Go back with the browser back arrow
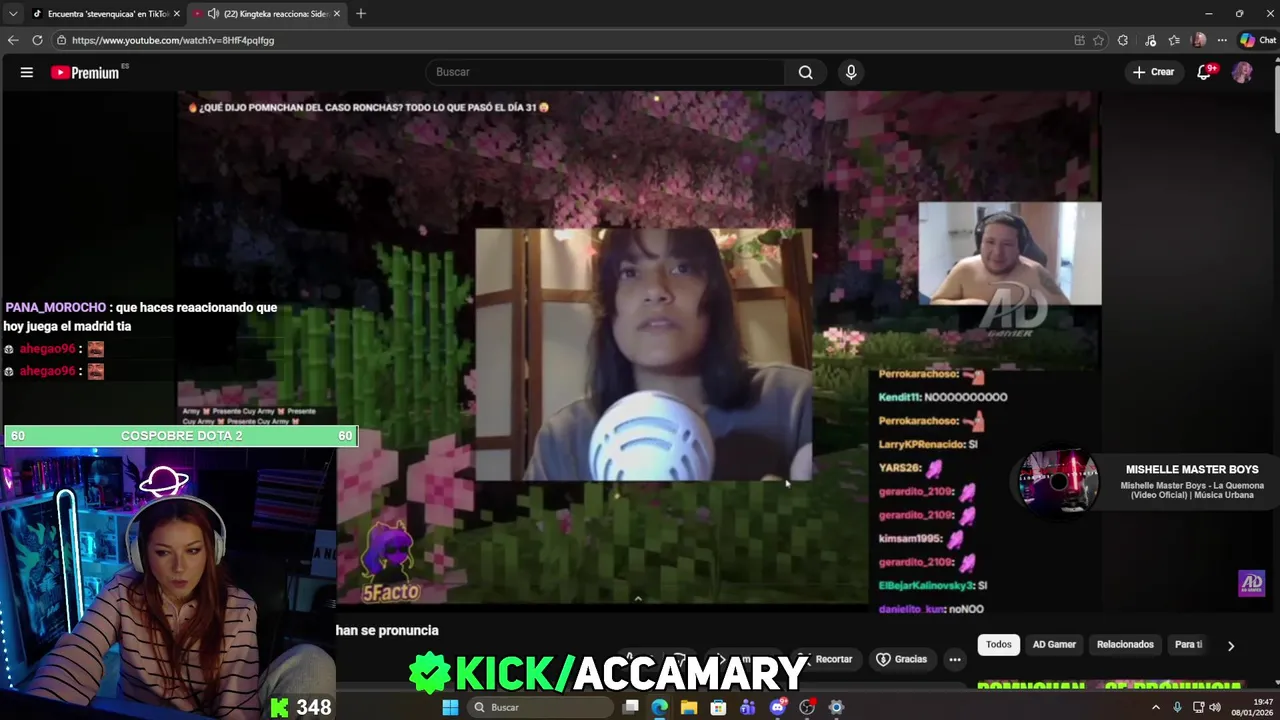Viewport: 1280px width, 720px height. (13, 40)
